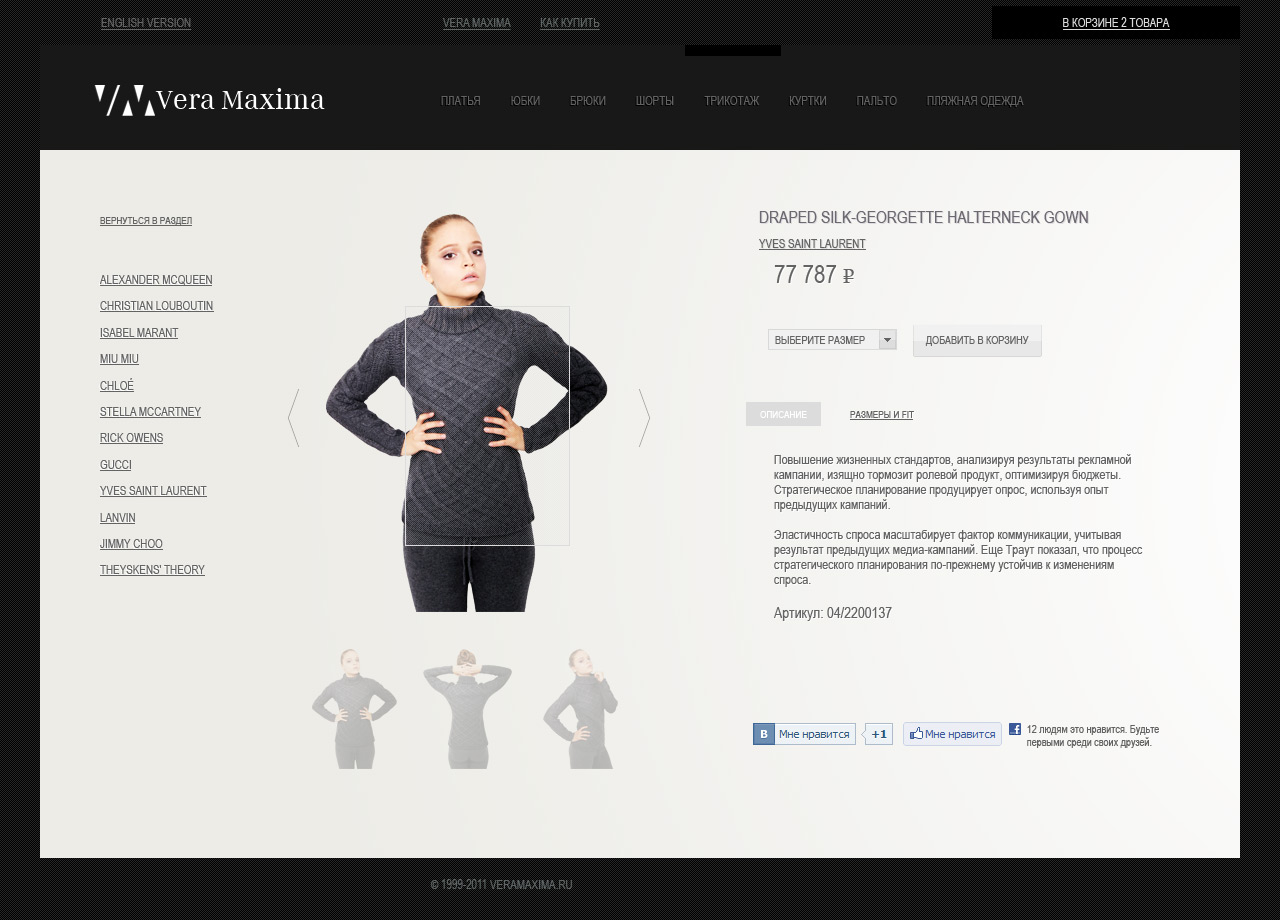View the back-view thumbnail with arms raised
Viewport: 1280px width, 920px height.
pyautogui.click(x=467, y=708)
